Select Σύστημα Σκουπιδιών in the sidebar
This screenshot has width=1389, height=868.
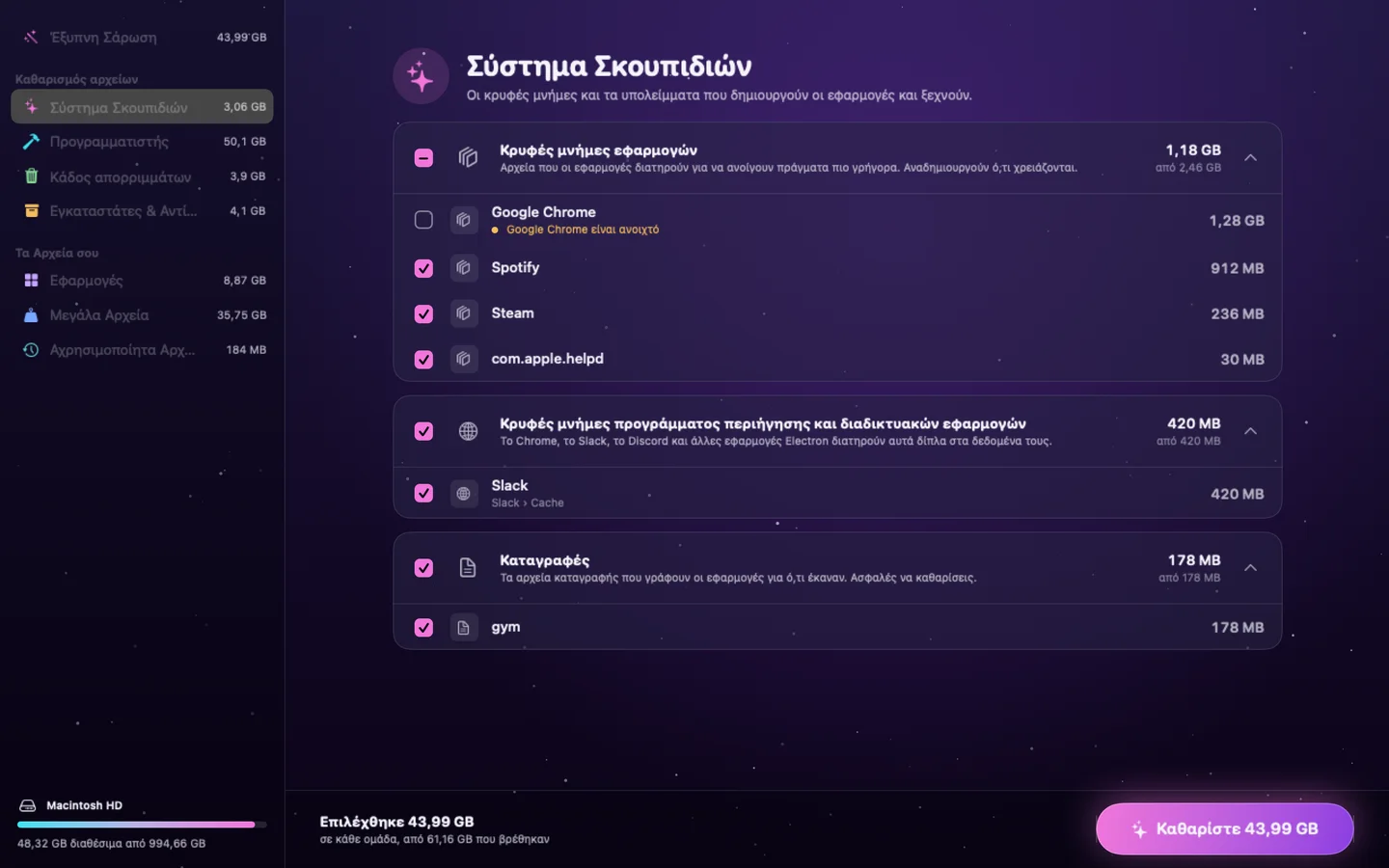[x=142, y=106]
